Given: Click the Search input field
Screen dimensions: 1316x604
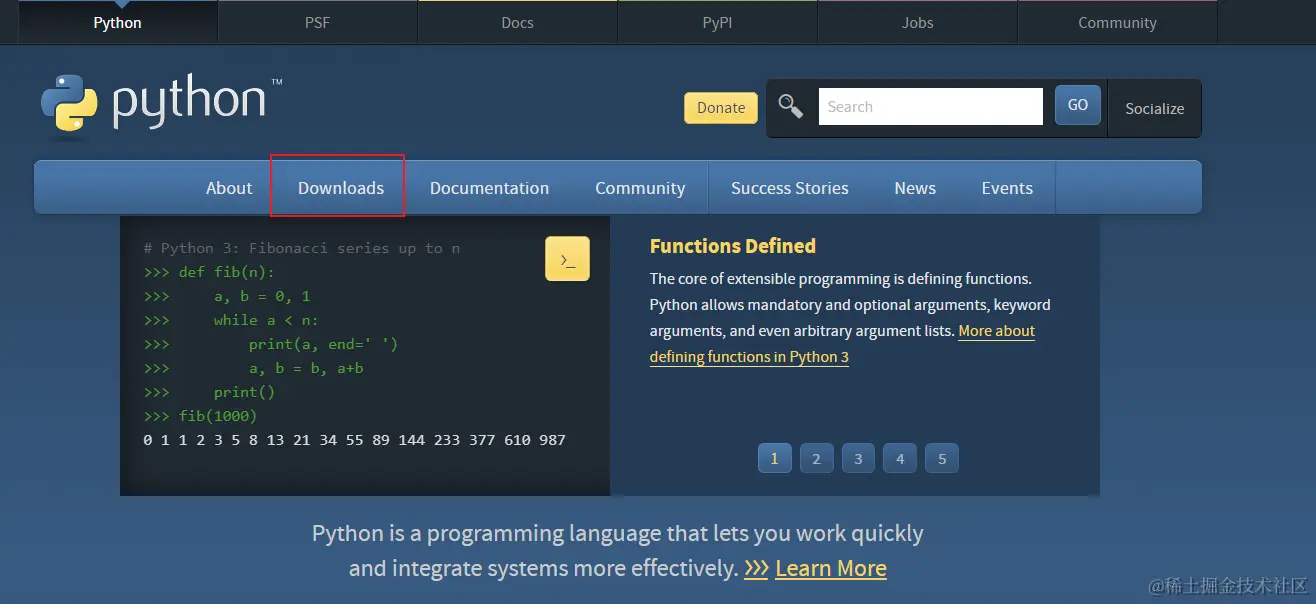Looking at the screenshot, I should 931,107.
